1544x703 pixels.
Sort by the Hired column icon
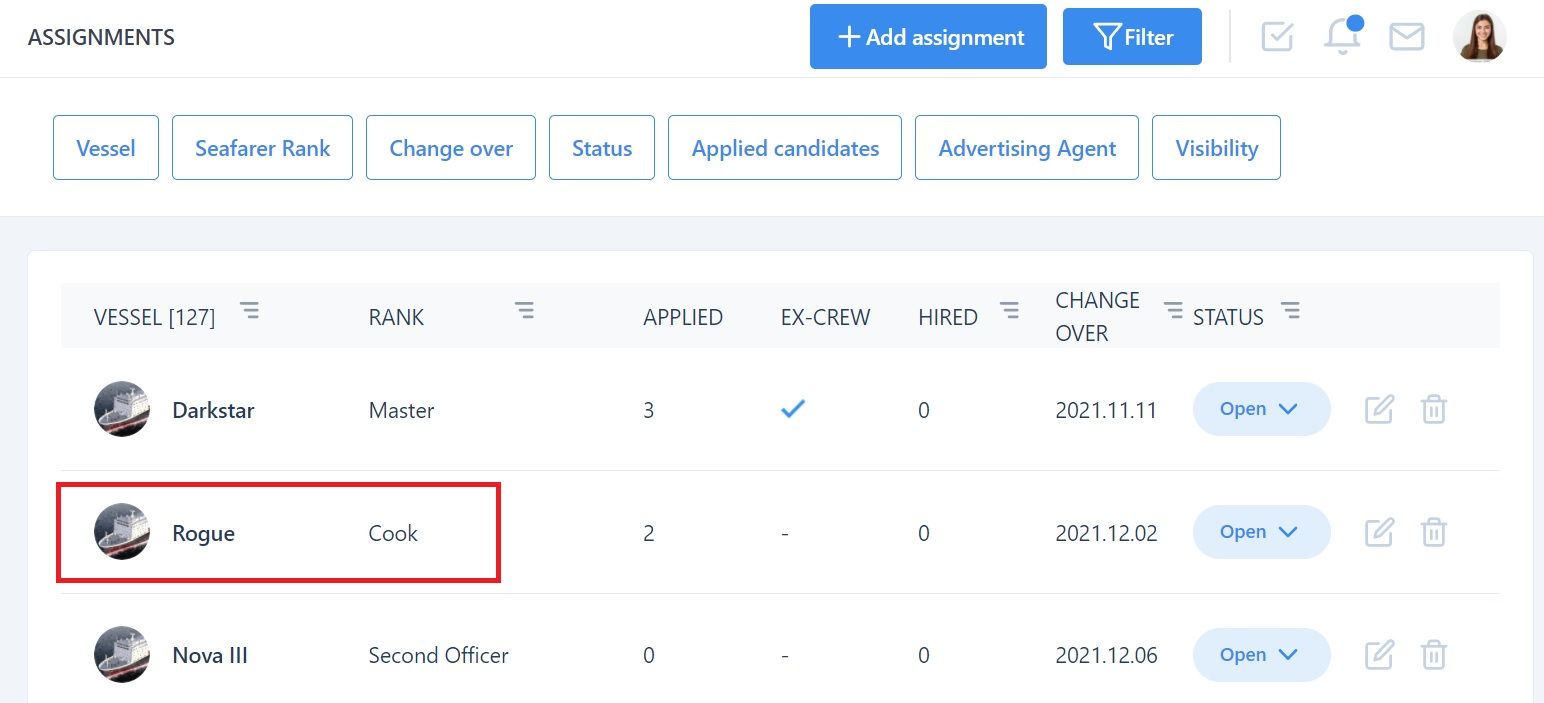(x=1010, y=311)
